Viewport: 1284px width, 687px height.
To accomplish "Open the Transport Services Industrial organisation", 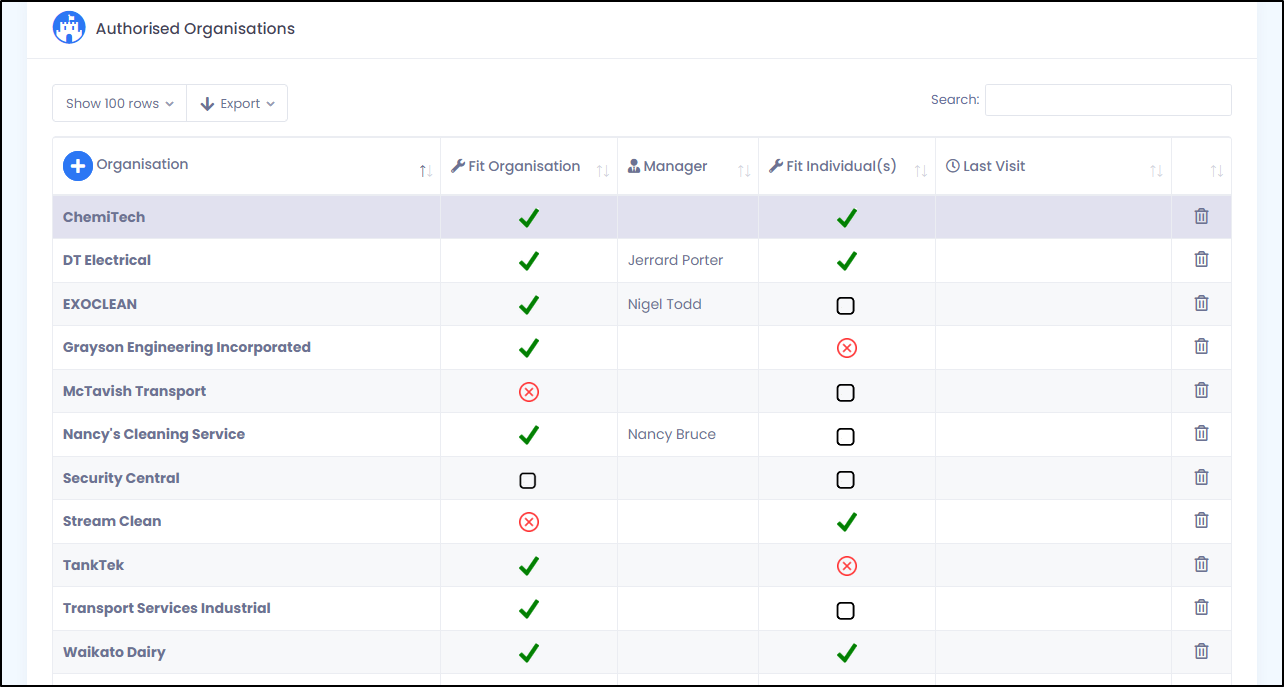I will tap(167, 608).
